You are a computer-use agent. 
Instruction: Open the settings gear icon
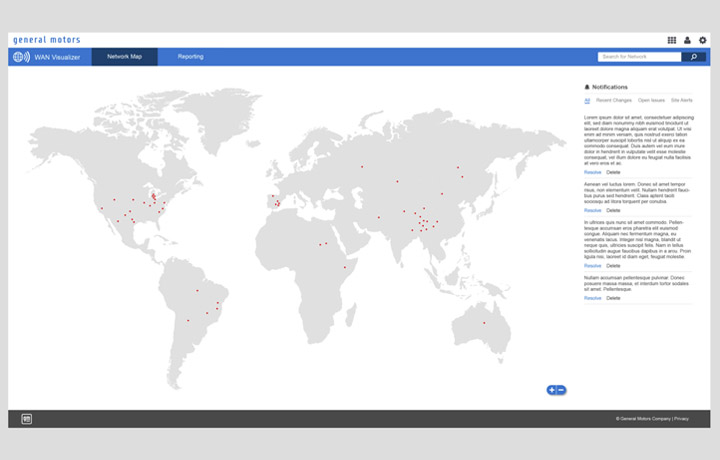coord(703,40)
